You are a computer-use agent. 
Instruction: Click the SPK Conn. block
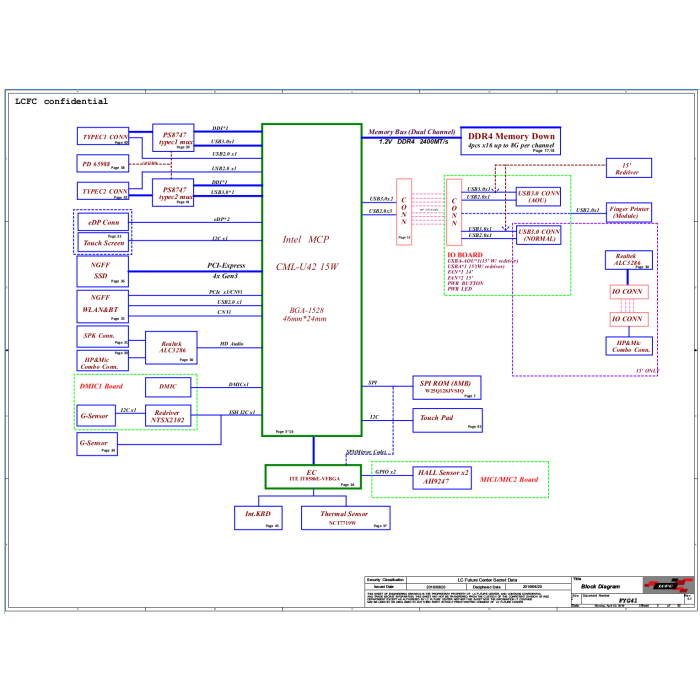pyautogui.click(x=103, y=336)
